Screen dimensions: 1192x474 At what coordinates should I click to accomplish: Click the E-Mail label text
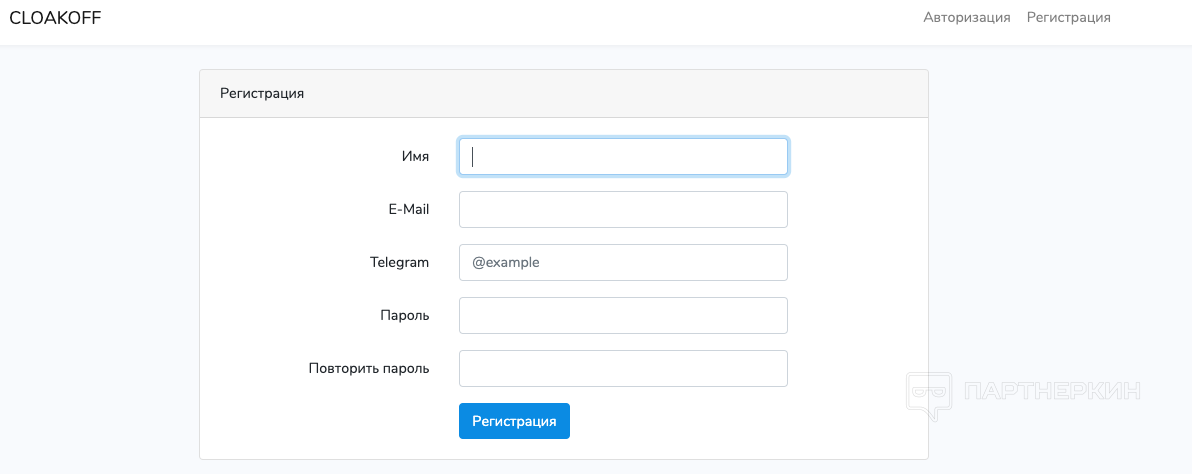coord(408,210)
